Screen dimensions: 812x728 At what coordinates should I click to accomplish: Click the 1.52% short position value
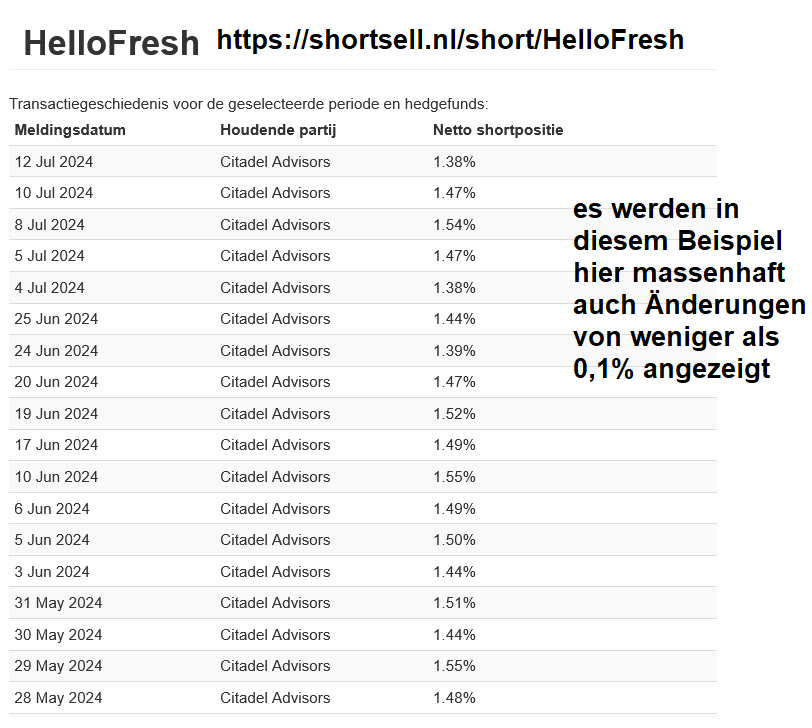(x=454, y=414)
